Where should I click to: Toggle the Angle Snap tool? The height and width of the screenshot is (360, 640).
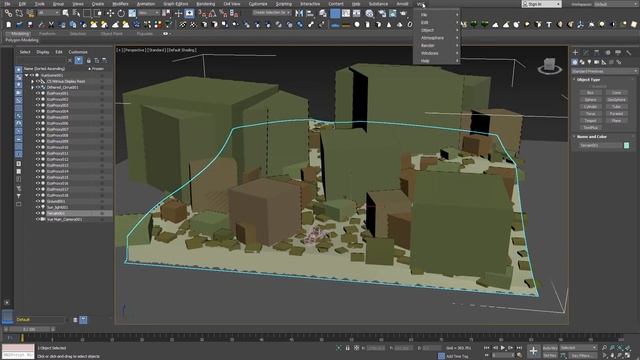tap(213, 13)
